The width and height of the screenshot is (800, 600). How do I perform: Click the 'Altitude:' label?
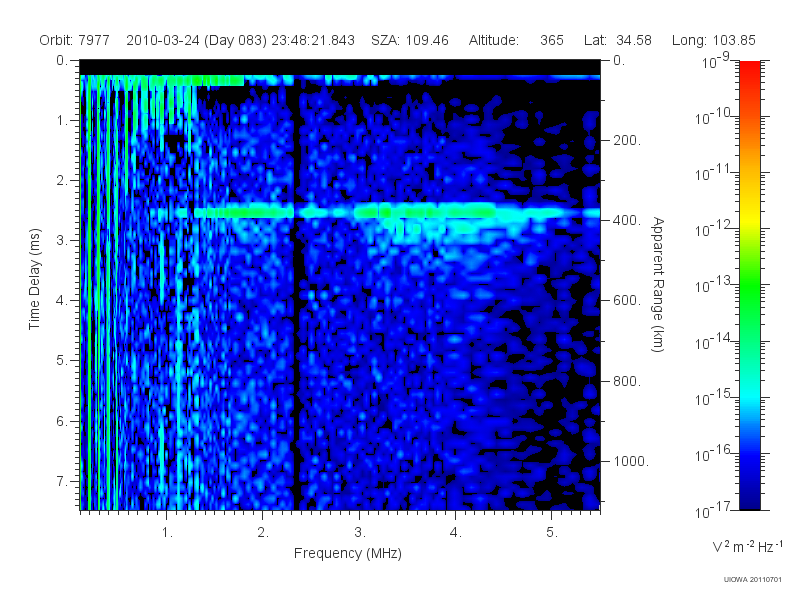pyautogui.click(x=494, y=40)
